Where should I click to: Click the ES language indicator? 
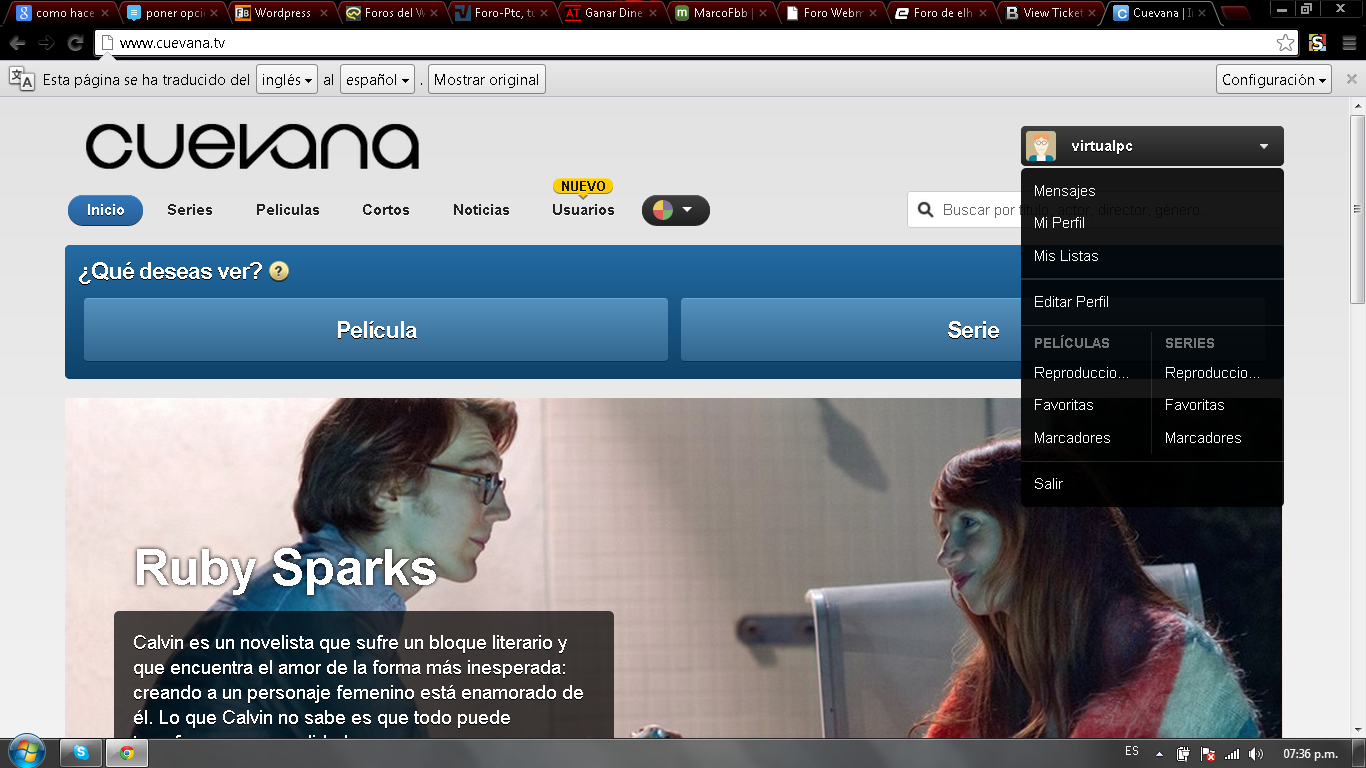click(1132, 751)
